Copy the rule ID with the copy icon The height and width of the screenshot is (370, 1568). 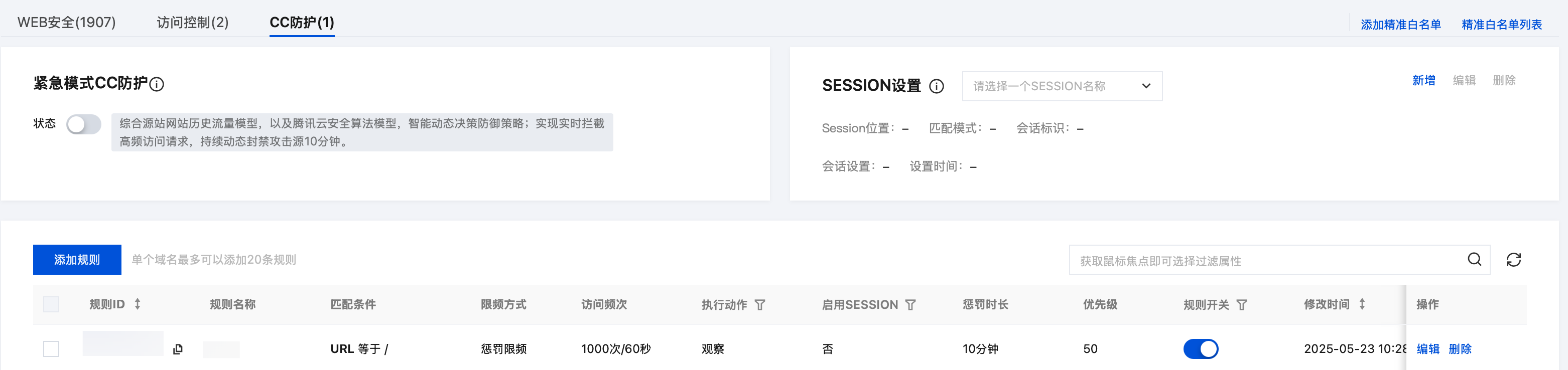(x=178, y=349)
